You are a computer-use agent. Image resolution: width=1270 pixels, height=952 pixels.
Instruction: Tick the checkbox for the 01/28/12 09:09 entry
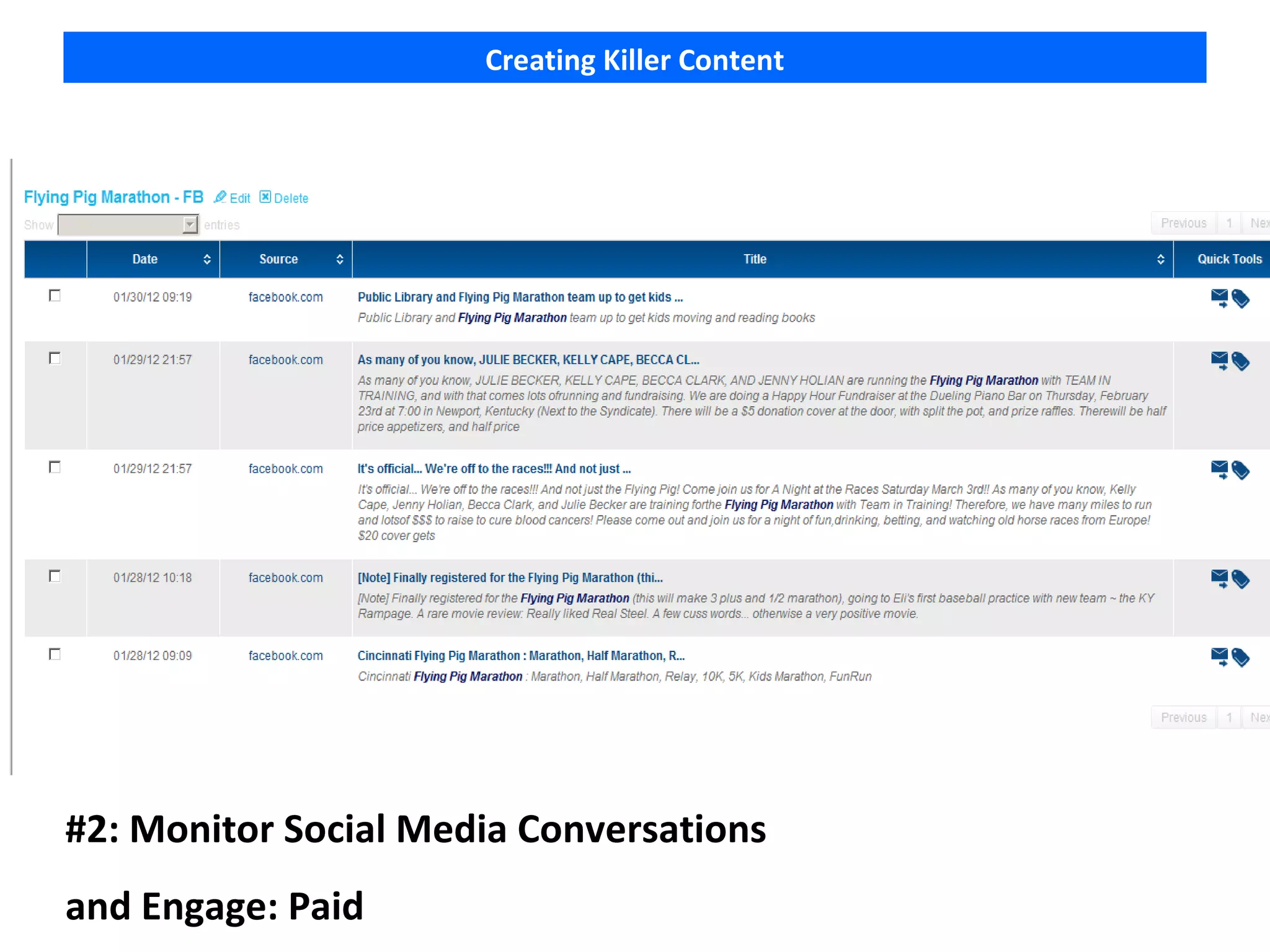coord(55,654)
